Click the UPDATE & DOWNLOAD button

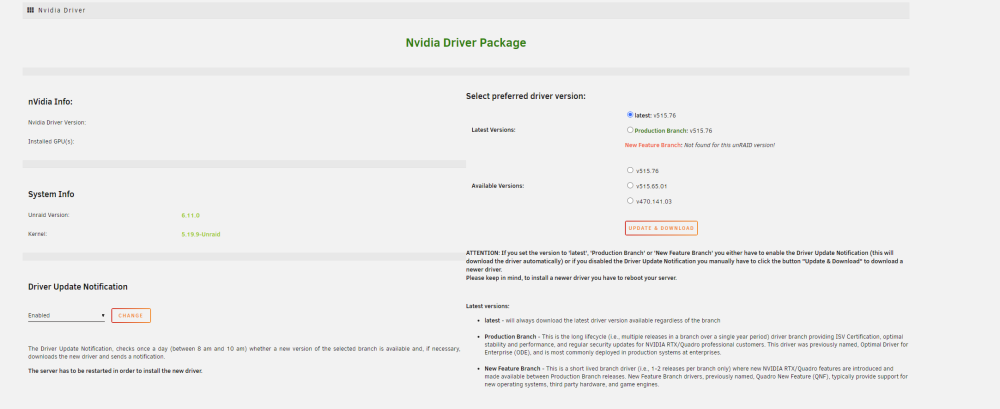(x=661, y=228)
